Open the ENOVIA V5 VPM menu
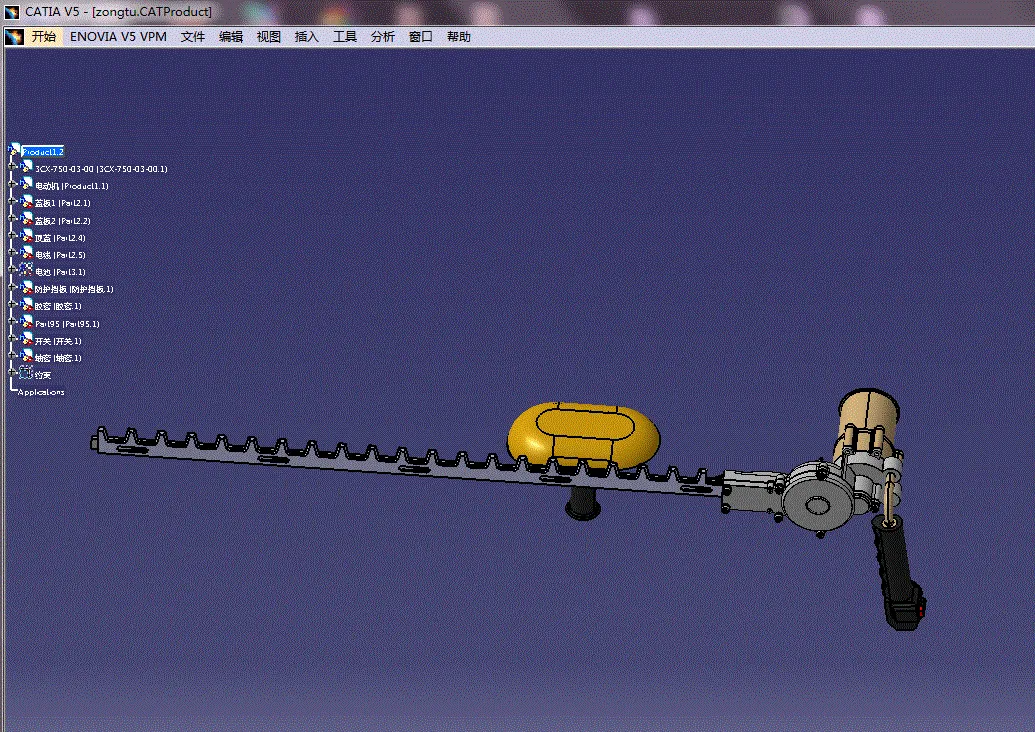Image resolution: width=1035 pixels, height=732 pixels. click(118, 37)
